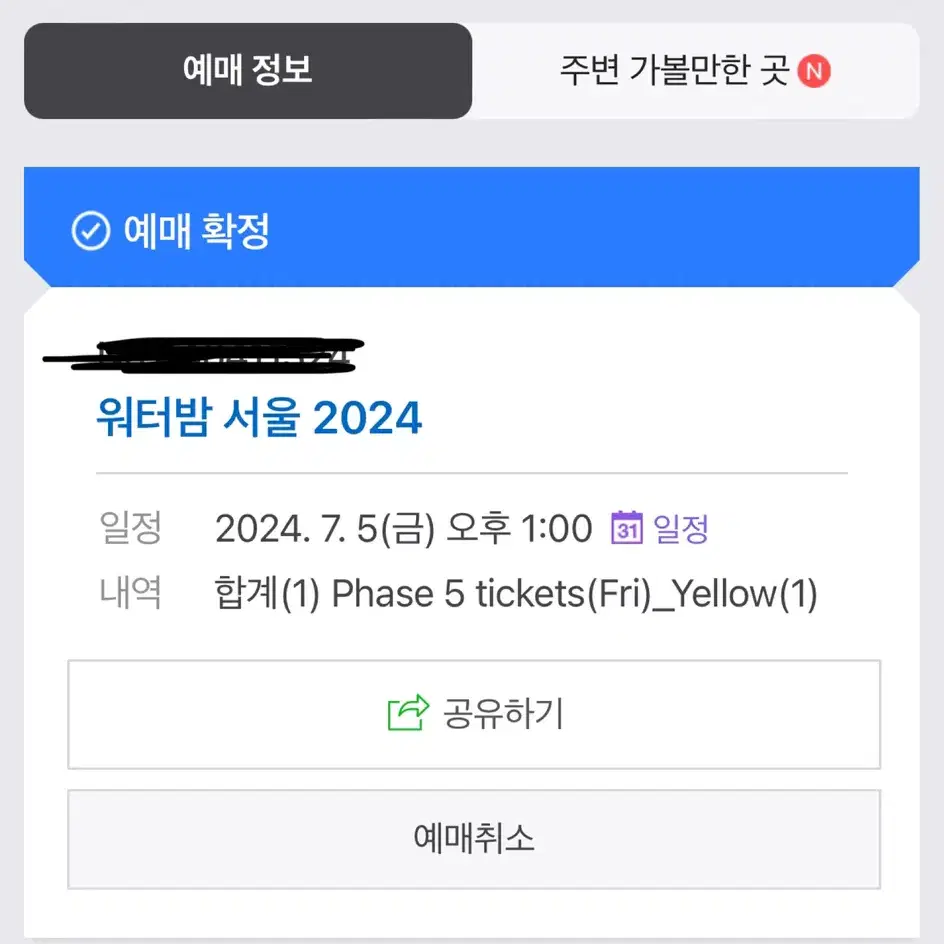Click the 2024 year in the event title
The height and width of the screenshot is (944, 944).
(x=367, y=418)
